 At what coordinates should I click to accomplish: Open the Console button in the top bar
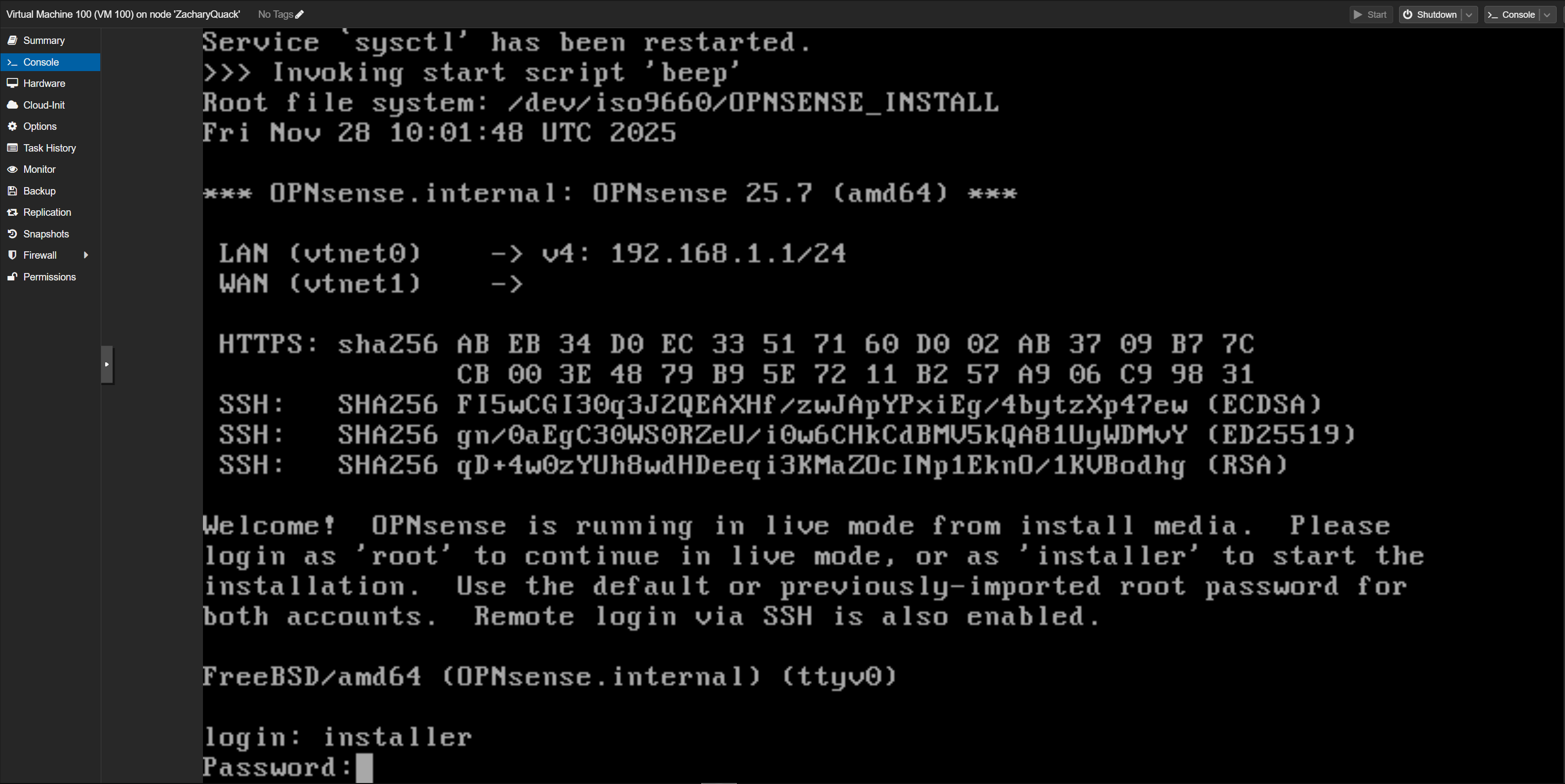click(x=1512, y=15)
